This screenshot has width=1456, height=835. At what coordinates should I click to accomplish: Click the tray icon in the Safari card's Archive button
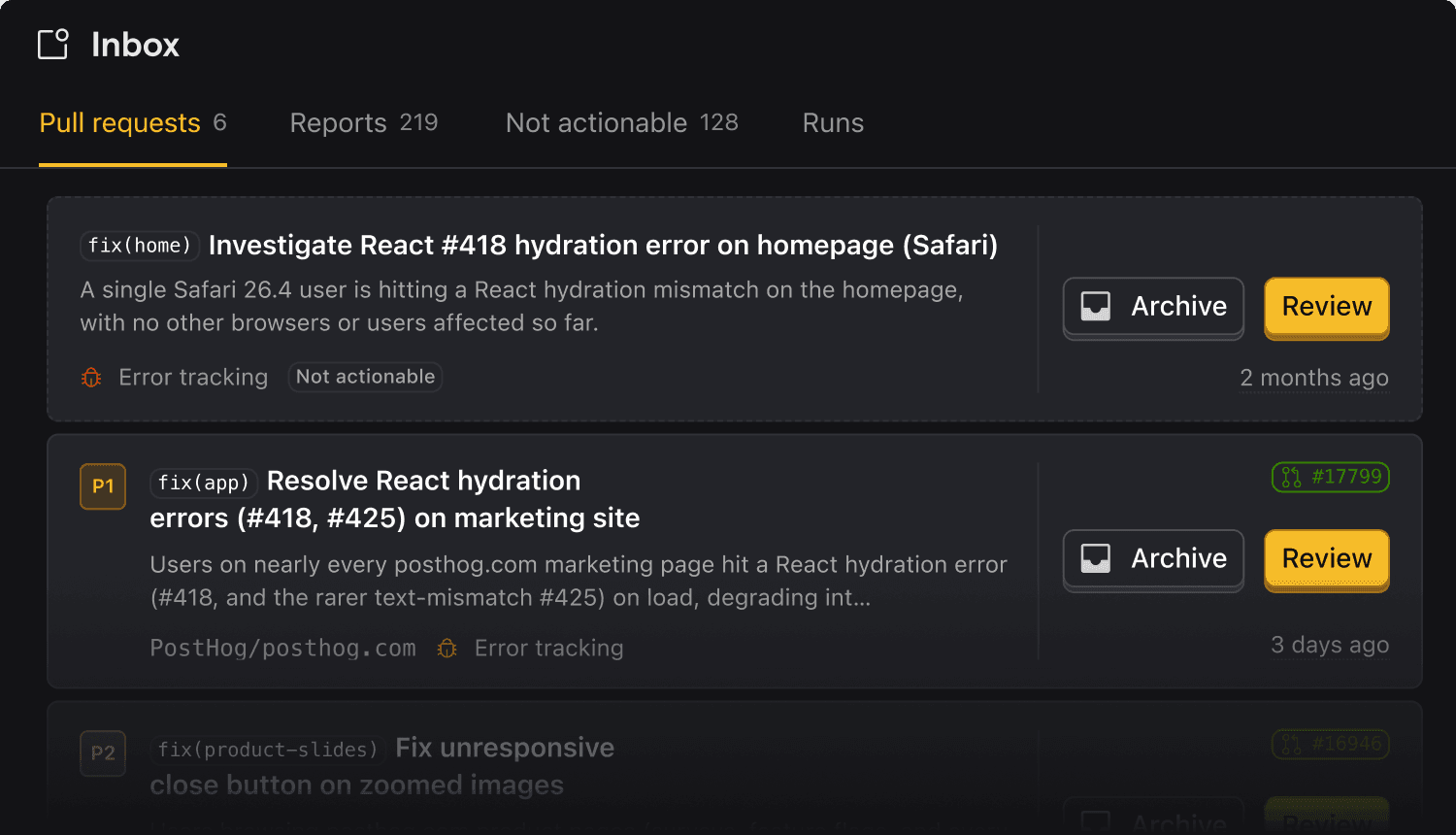1096,307
